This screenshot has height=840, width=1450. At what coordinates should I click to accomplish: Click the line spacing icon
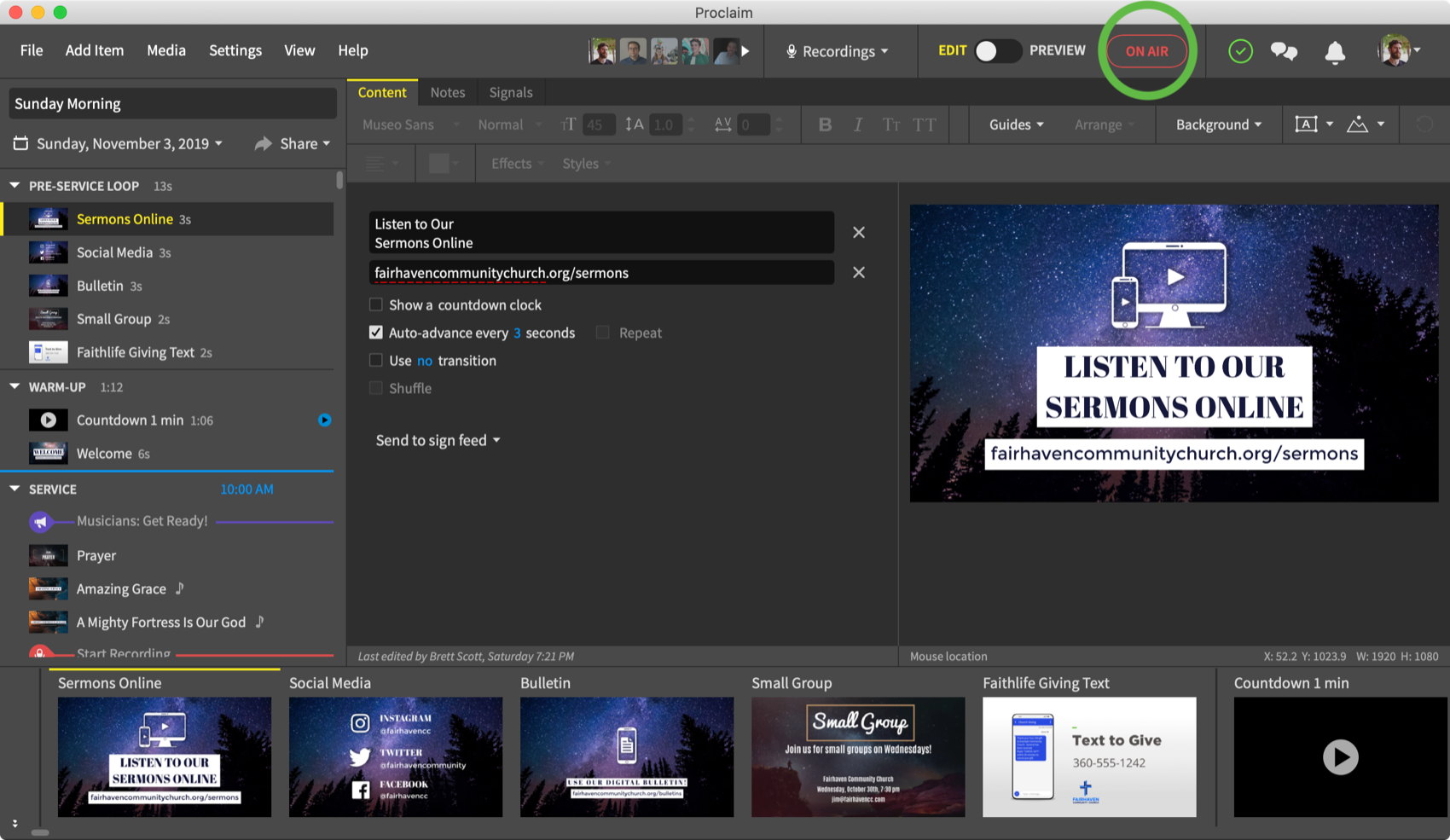pyautogui.click(x=634, y=125)
